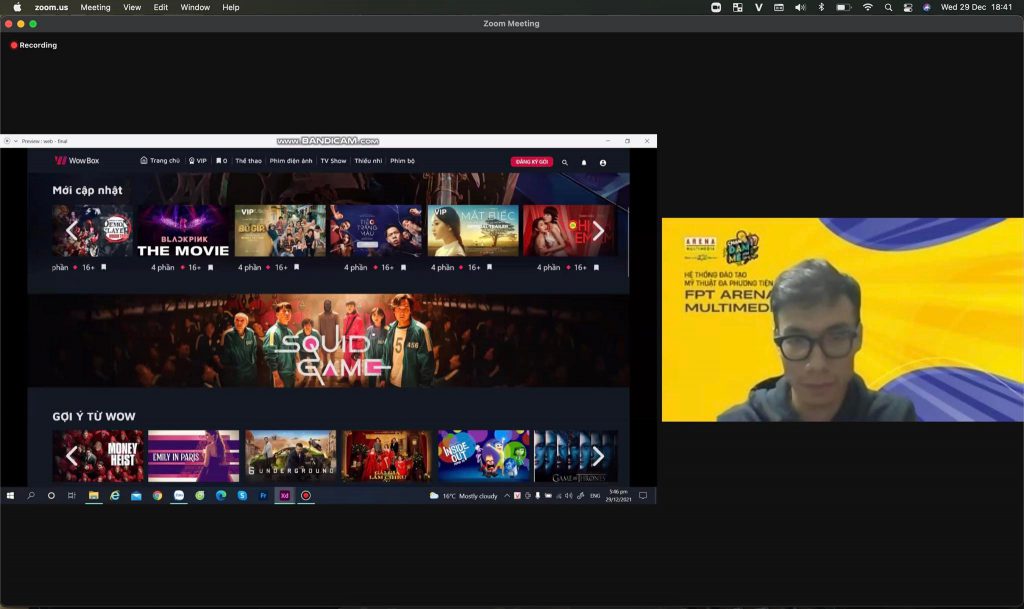Open the Emily in Paris thumbnail
1024x609 pixels.
pos(193,456)
